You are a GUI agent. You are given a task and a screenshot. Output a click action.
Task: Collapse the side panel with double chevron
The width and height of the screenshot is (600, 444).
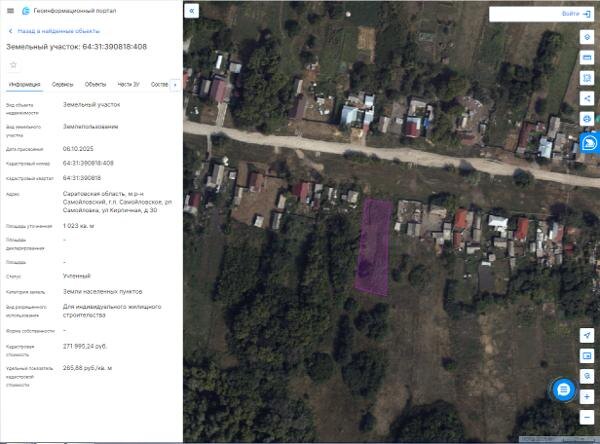pyautogui.click(x=191, y=11)
